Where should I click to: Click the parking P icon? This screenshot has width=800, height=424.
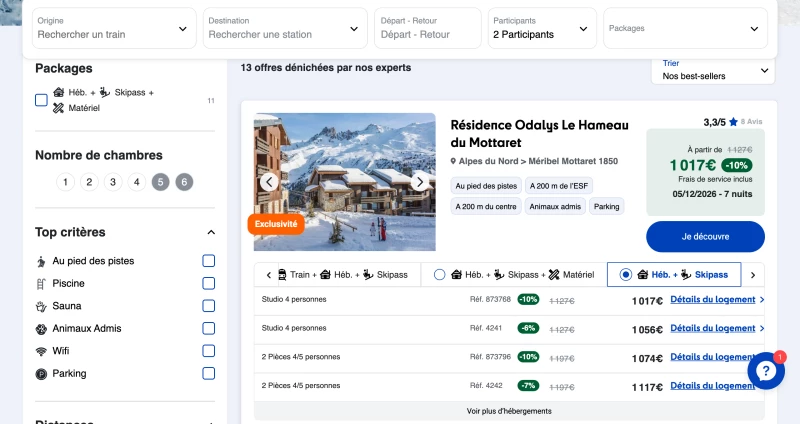(x=41, y=374)
